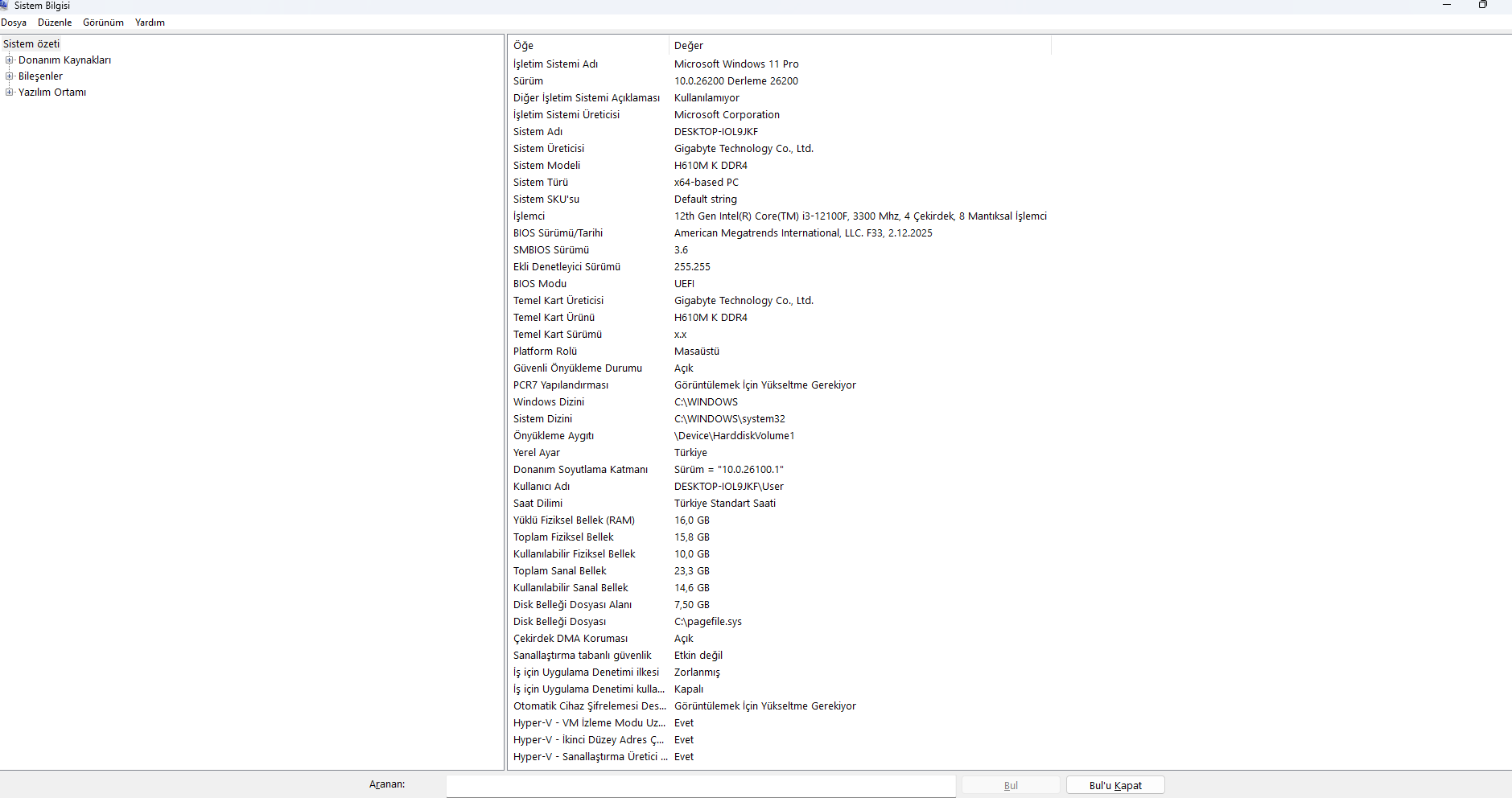This screenshot has height=798, width=1512.
Task: Click value 10.0.26200 Derleme 26200
Action: (736, 81)
